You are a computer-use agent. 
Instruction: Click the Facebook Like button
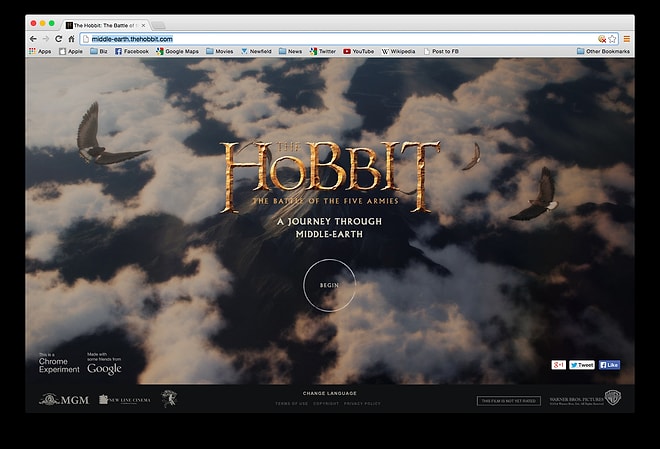point(609,365)
